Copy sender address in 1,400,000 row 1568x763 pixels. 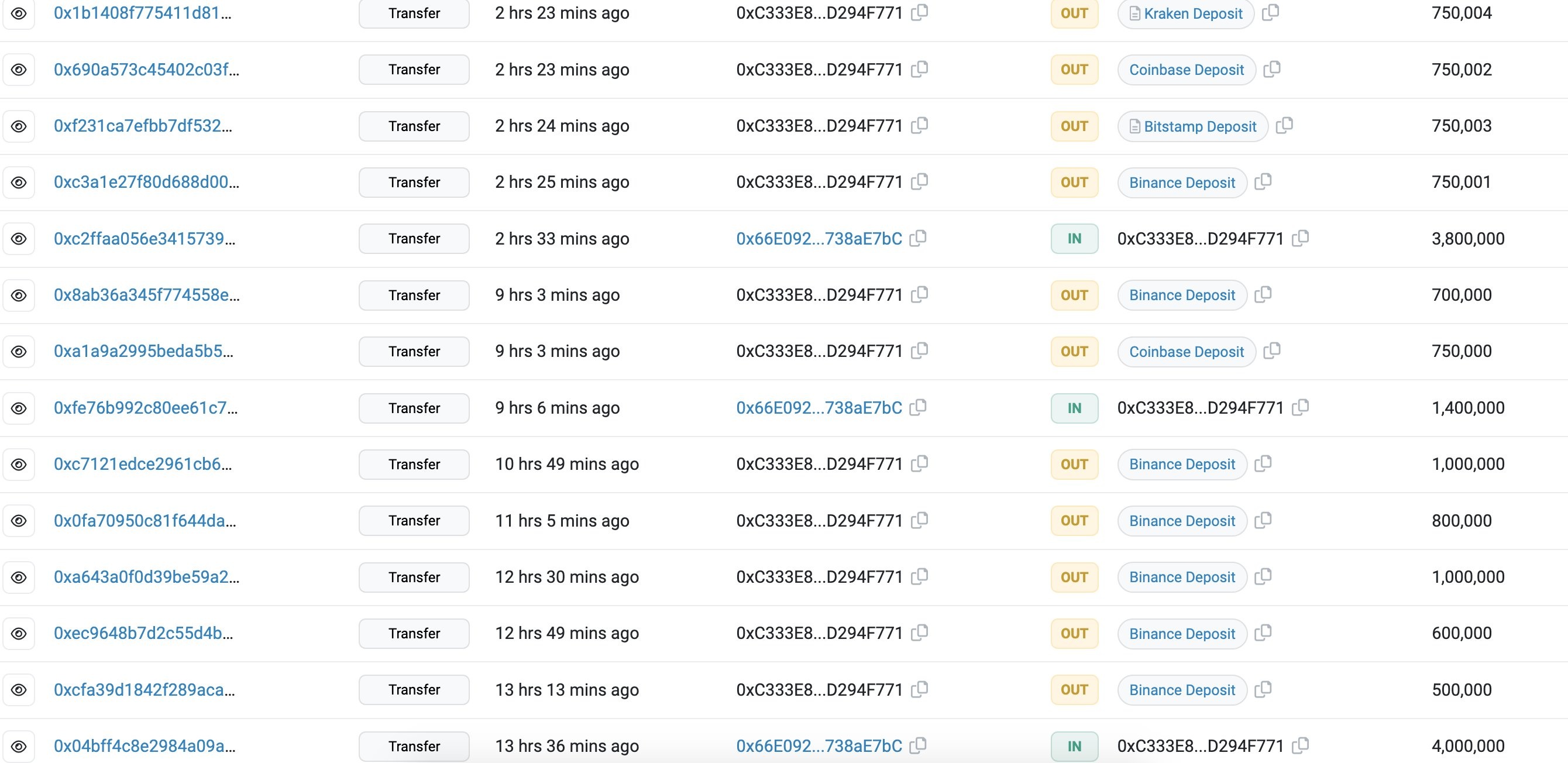(918, 407)
